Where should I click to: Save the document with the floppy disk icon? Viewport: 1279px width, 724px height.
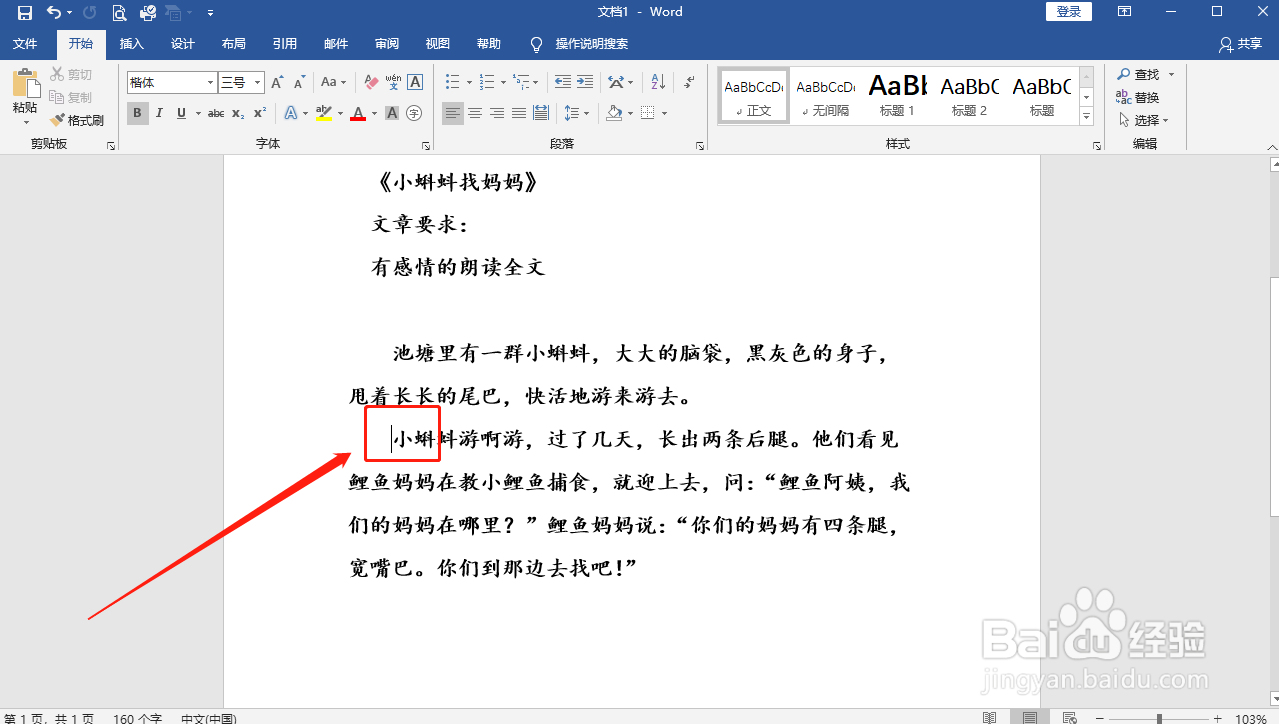(25, 12)
